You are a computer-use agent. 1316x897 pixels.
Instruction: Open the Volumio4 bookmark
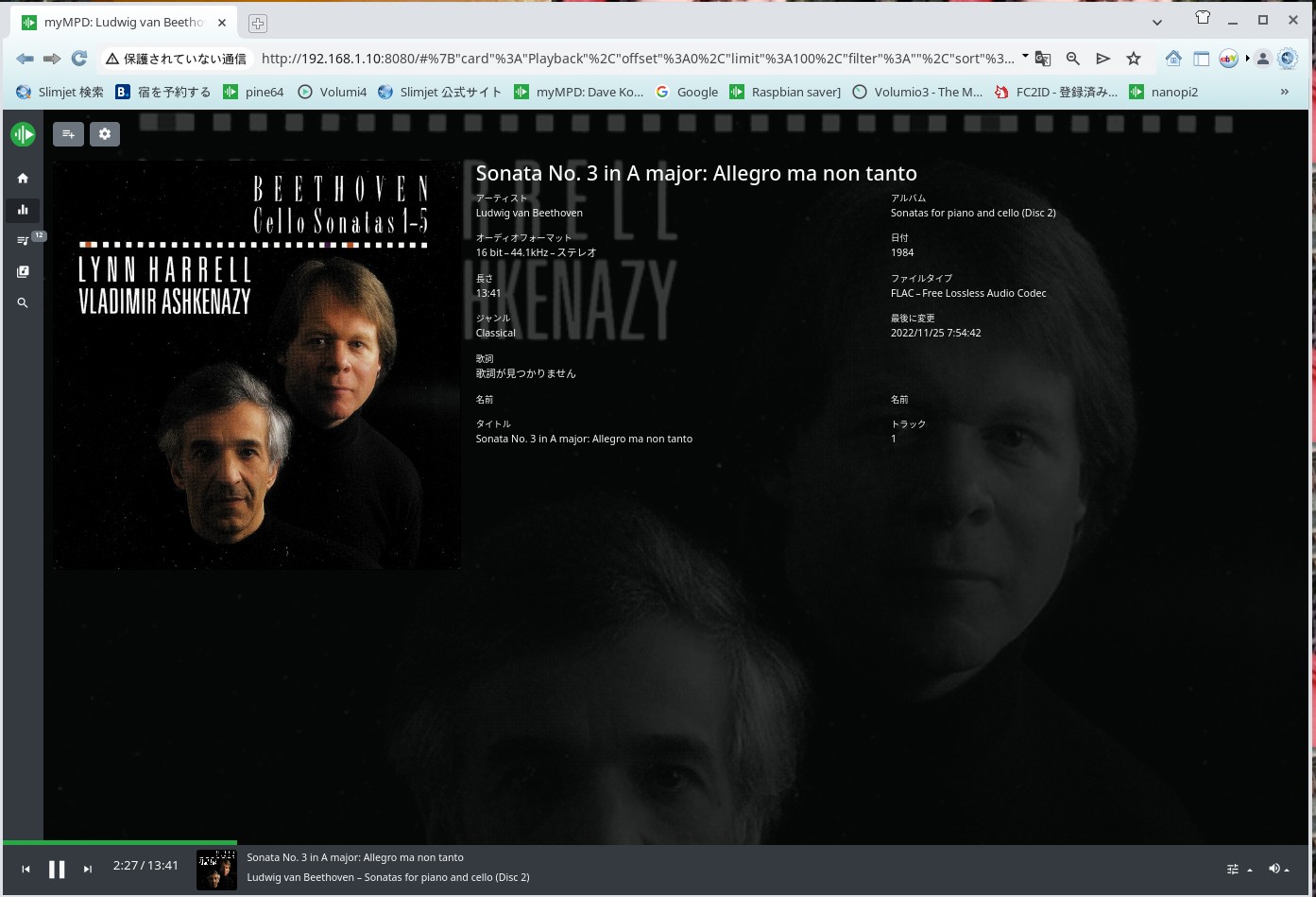(332, 92)
